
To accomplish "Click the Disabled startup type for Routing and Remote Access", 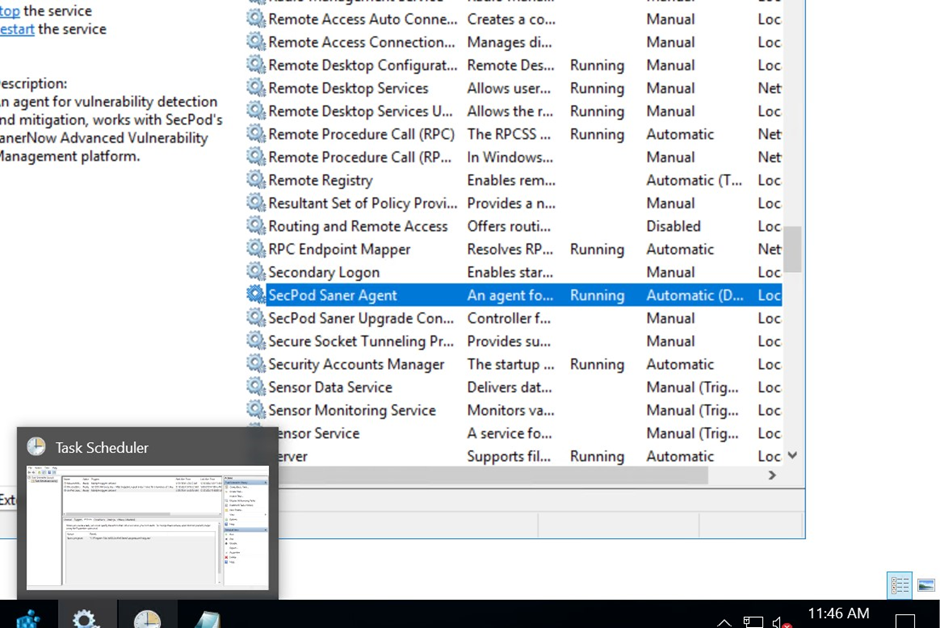I will coord(673,226).
